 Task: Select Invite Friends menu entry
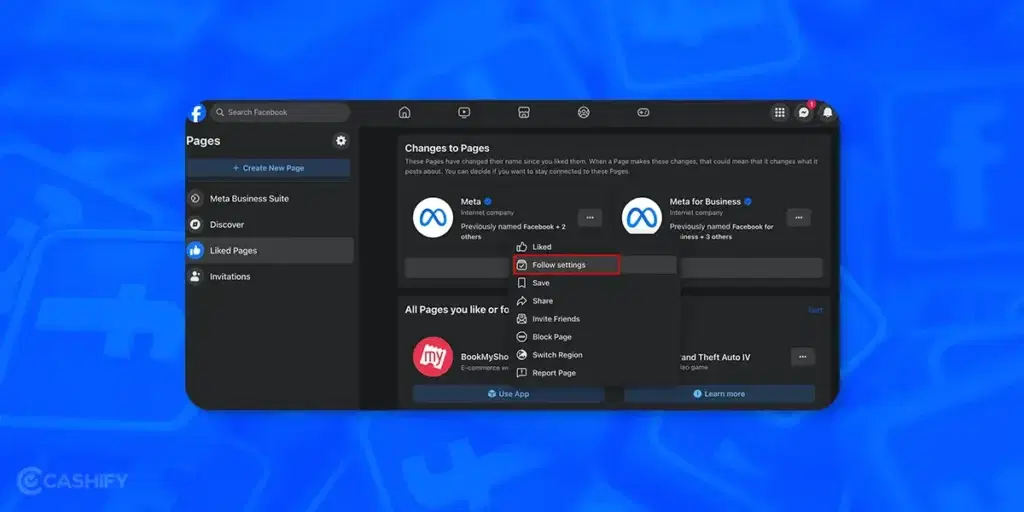coord(595,319)
